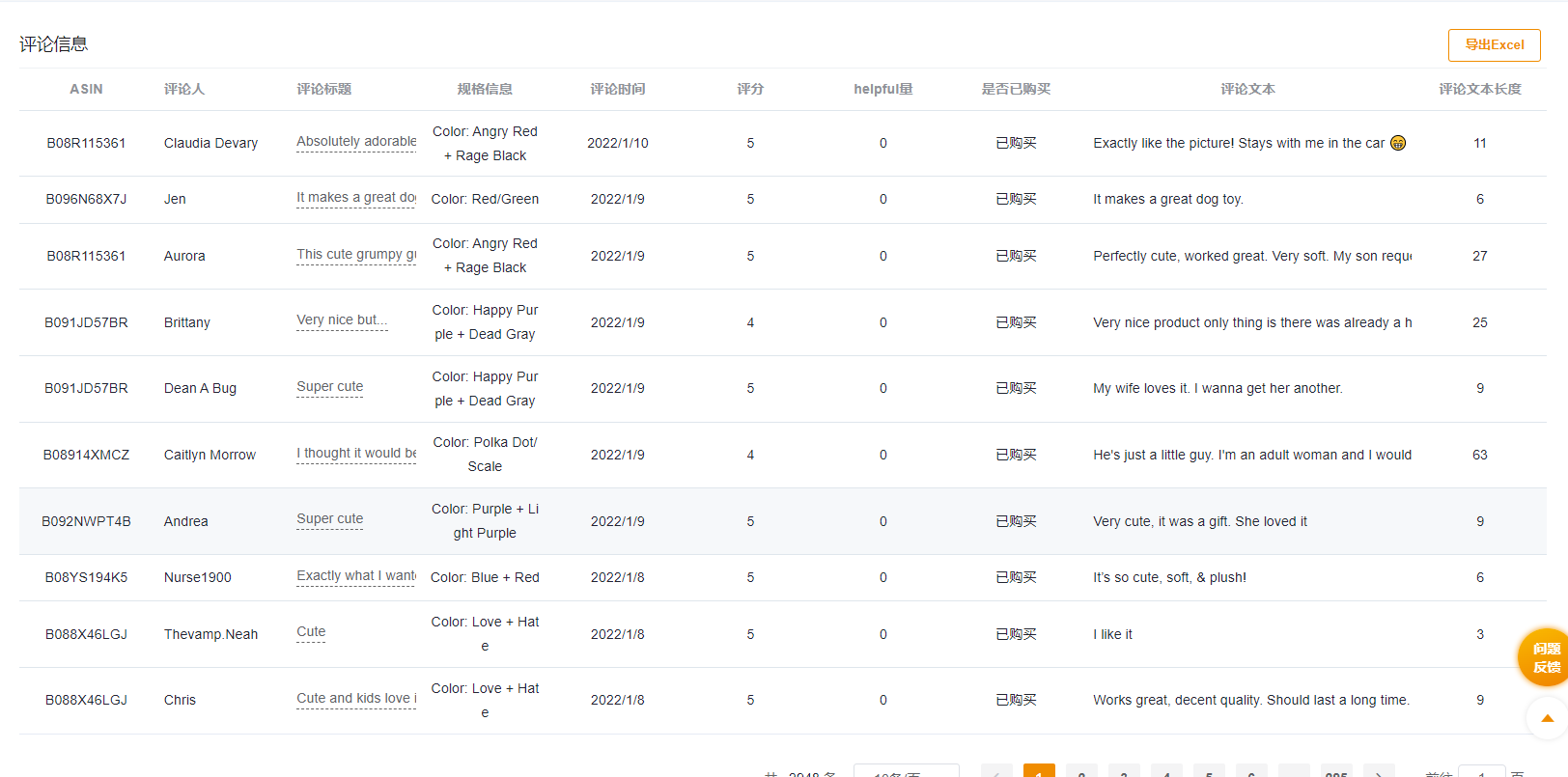Open the 问题反馈 feedback floating button
Image resolution: width=1568 pixels, height=777 pixels.
[1545, 657]
